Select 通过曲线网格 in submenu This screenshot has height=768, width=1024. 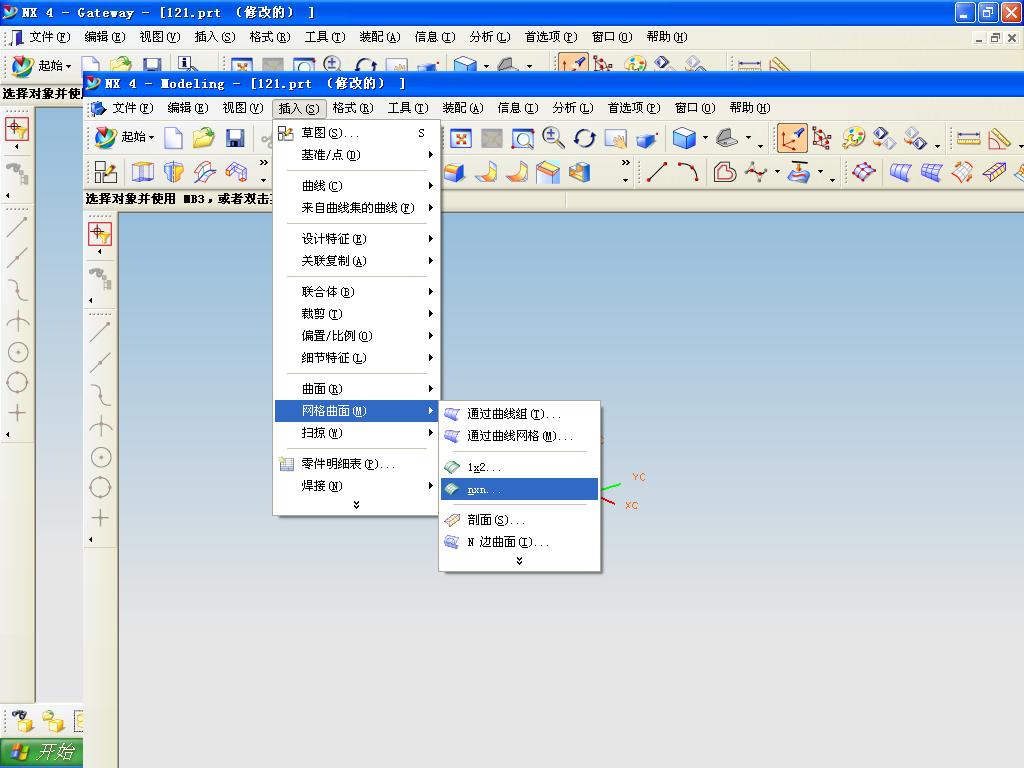coord(520,436)
